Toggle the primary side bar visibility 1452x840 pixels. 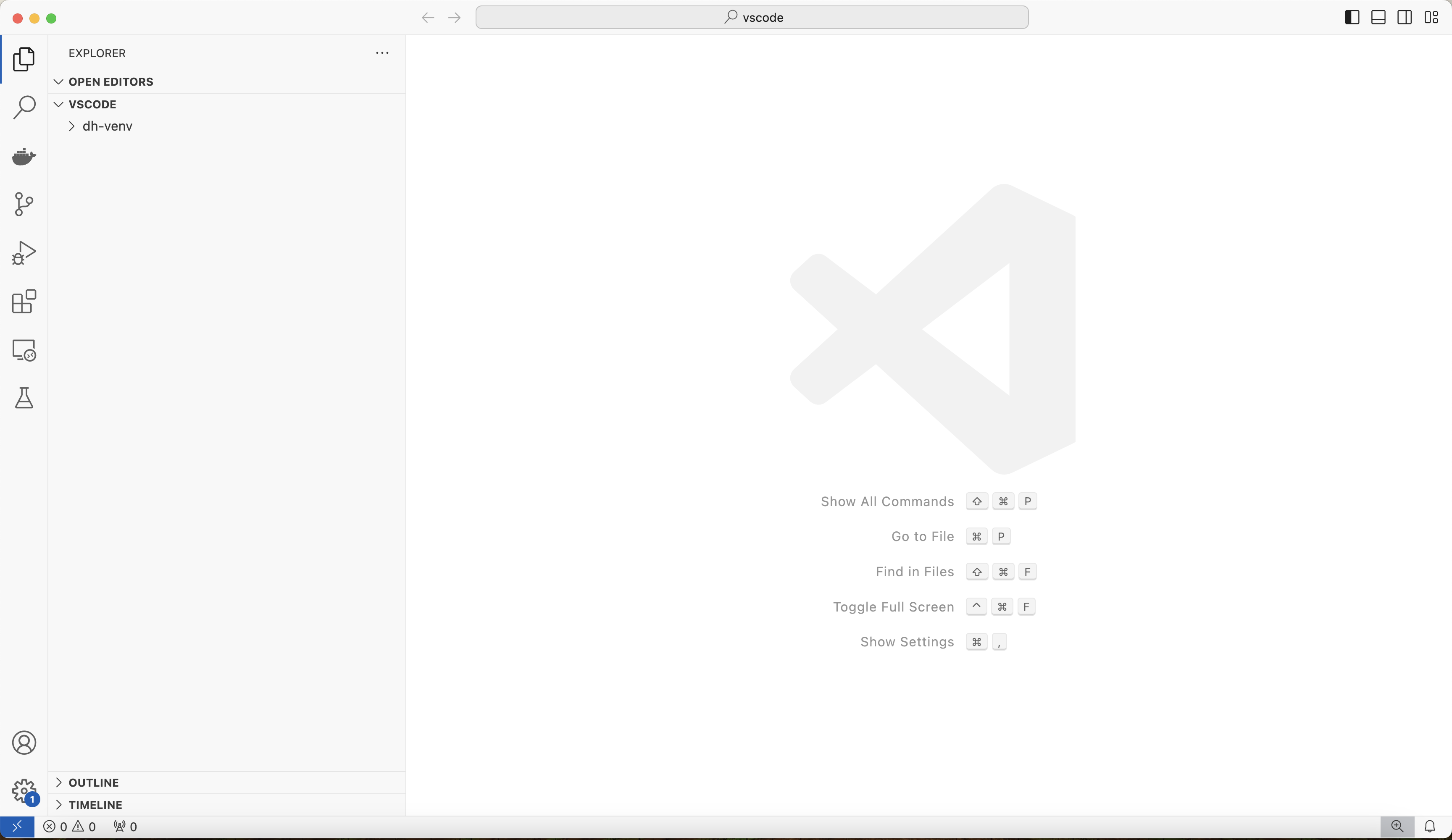[1352, 17]
